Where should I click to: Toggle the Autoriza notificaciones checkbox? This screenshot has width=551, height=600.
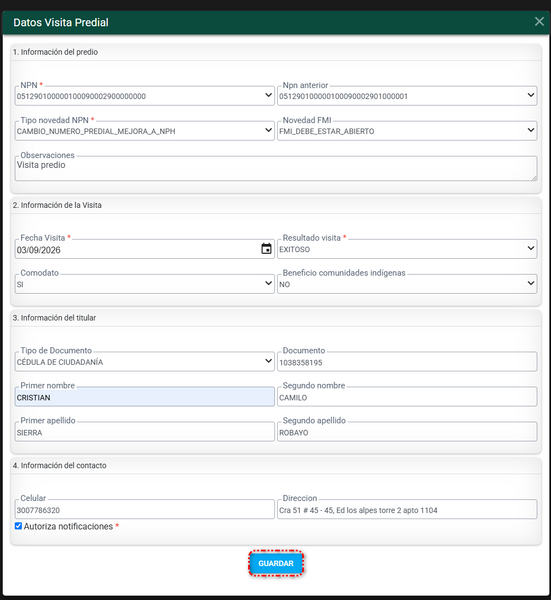(18, 526)
